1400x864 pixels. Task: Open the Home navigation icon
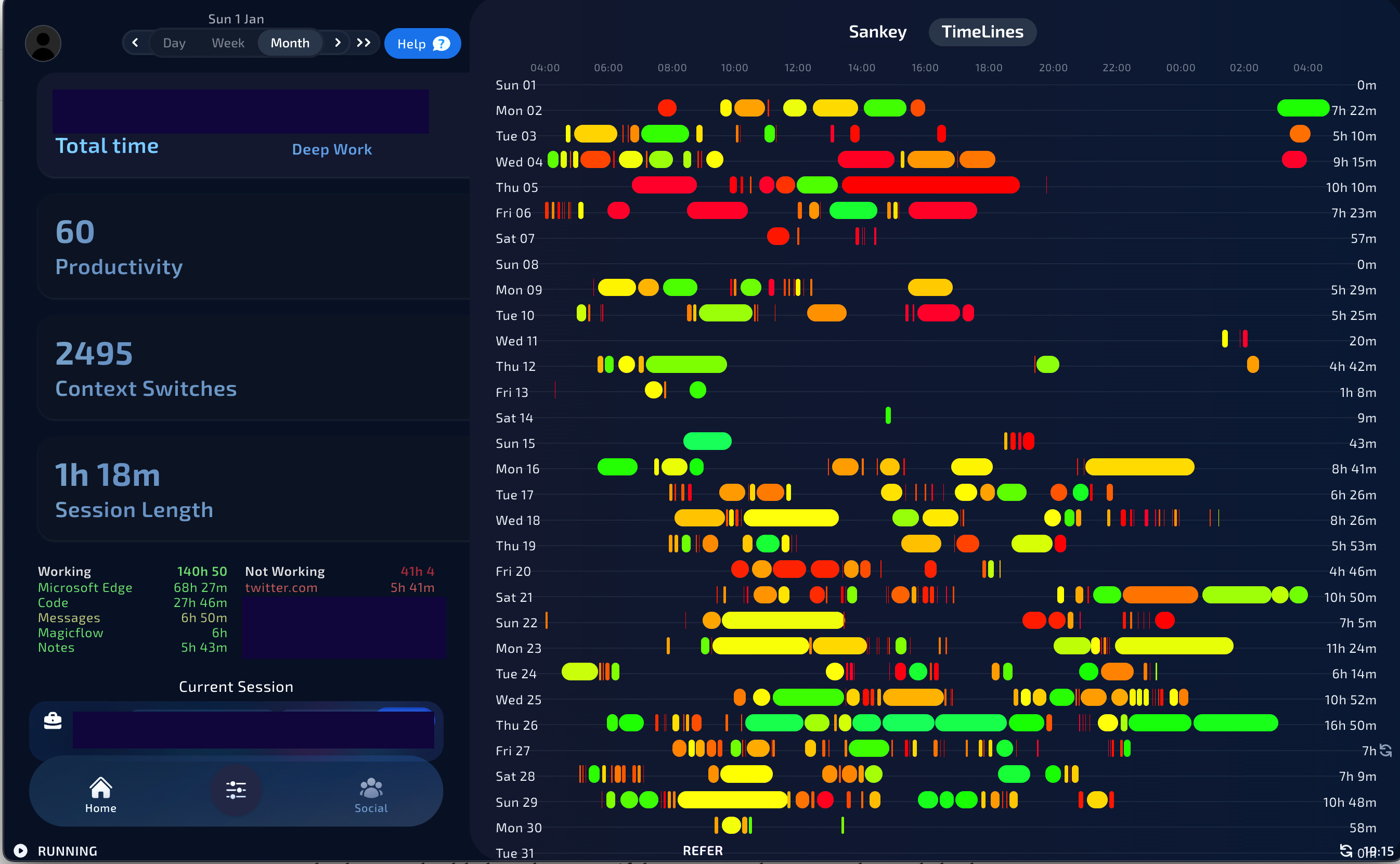pyautogui.click(x=100, y=794)
